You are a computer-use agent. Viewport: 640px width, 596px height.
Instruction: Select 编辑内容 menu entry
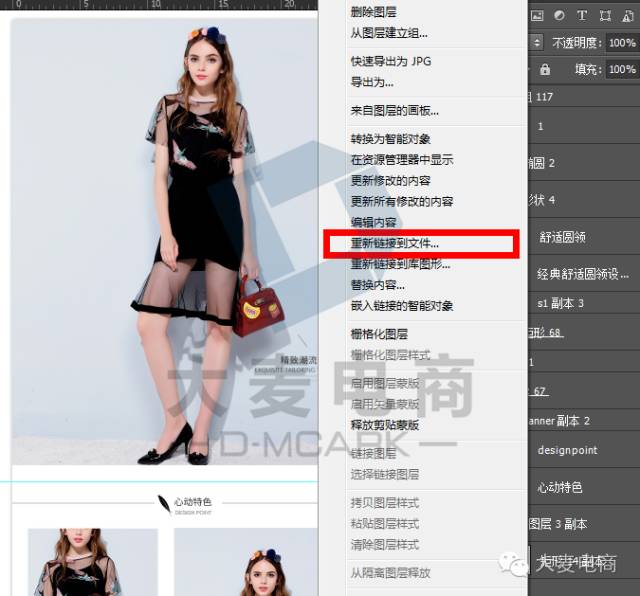pos(373,222)
